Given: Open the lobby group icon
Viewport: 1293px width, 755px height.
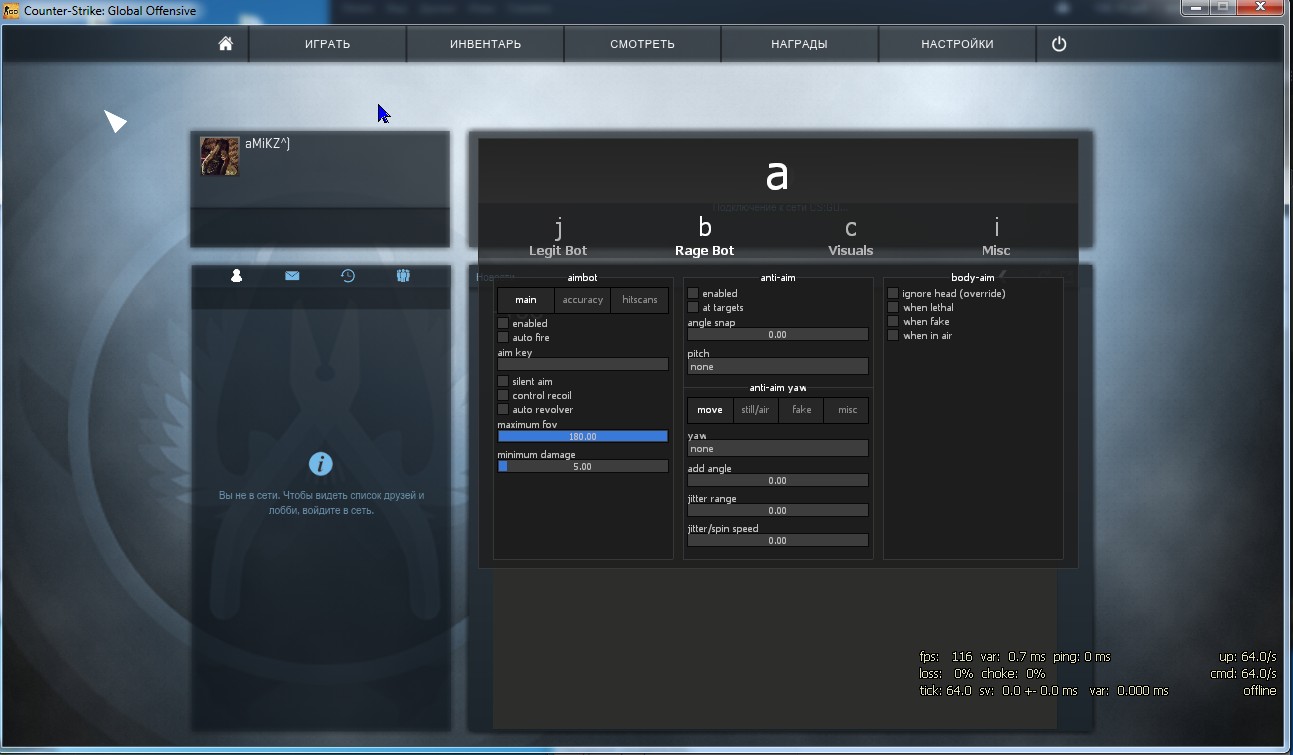Looking at the screenshot, I should (403, 276).
